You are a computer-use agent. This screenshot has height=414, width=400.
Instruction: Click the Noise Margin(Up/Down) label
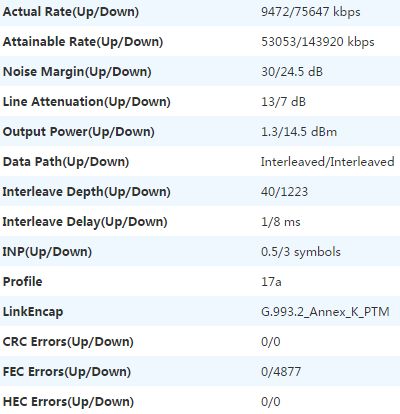pyautogui.click(x=77, y=72)
